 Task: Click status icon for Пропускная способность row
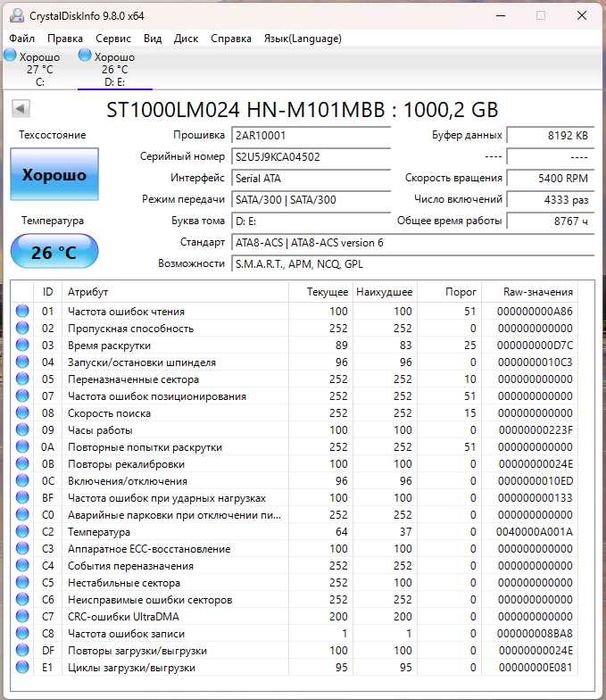22,328
